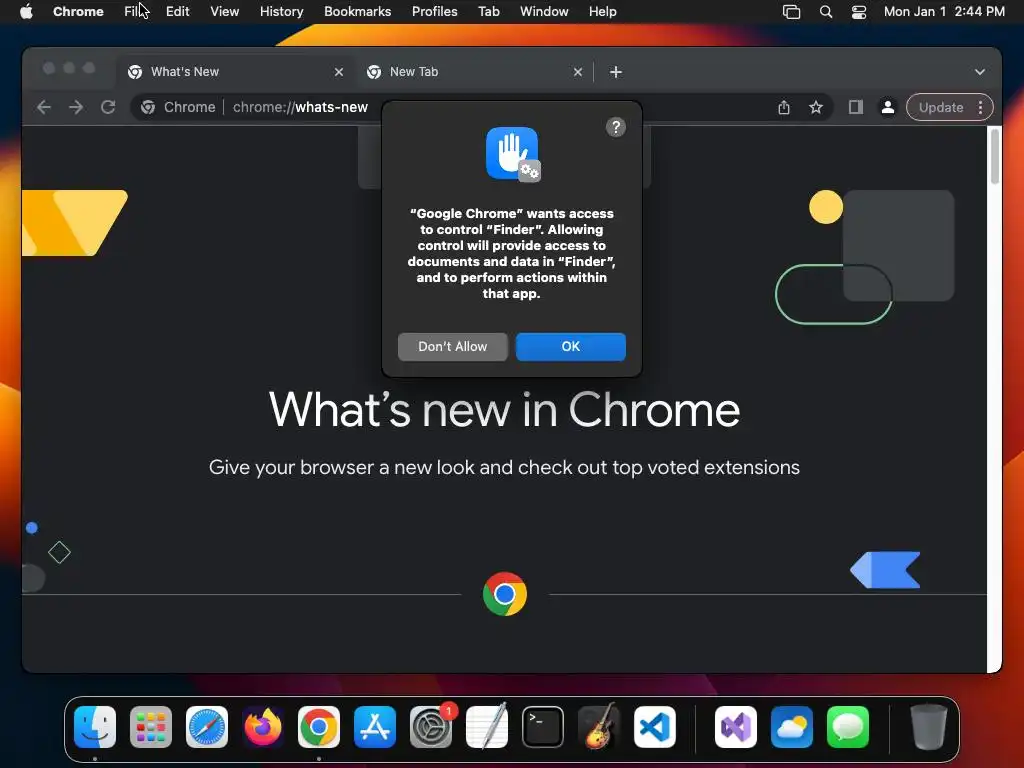Open Visual Studio Code from the Dock
This screenshot has height=768, width=1024.
pyautogui.click(x=655, y=727)
